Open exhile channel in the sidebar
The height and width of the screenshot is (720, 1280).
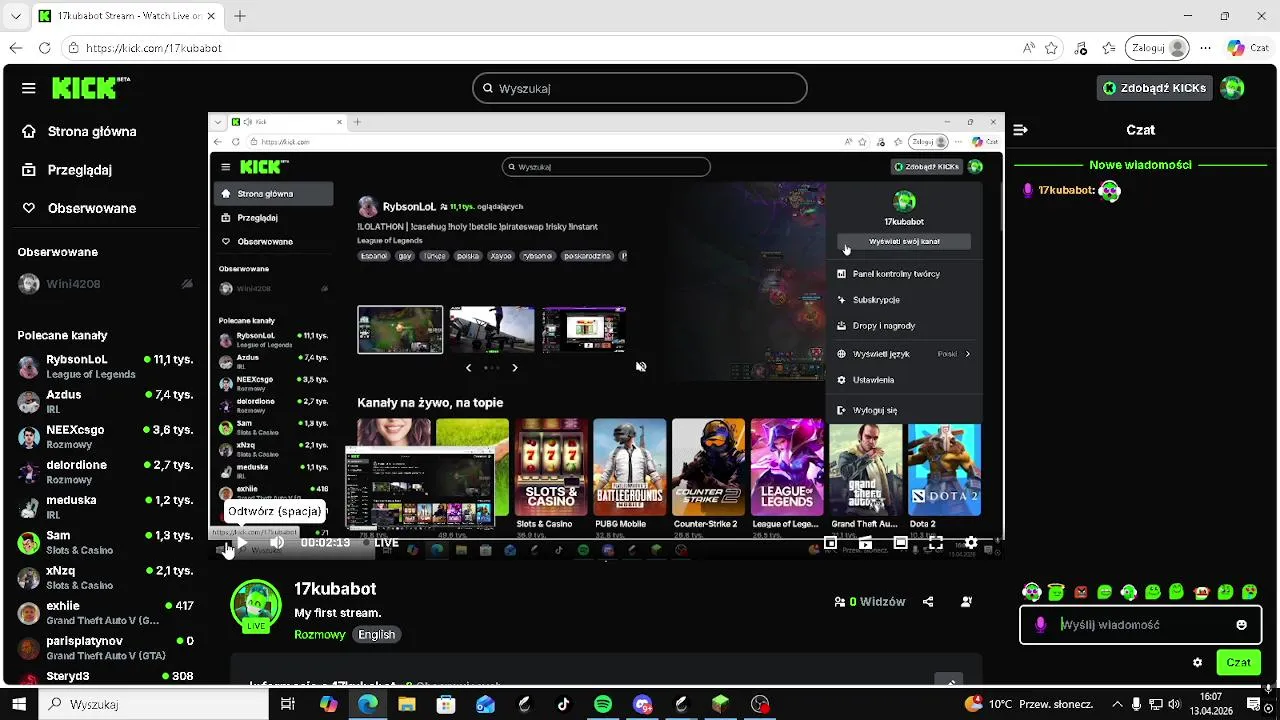(105, 613)
